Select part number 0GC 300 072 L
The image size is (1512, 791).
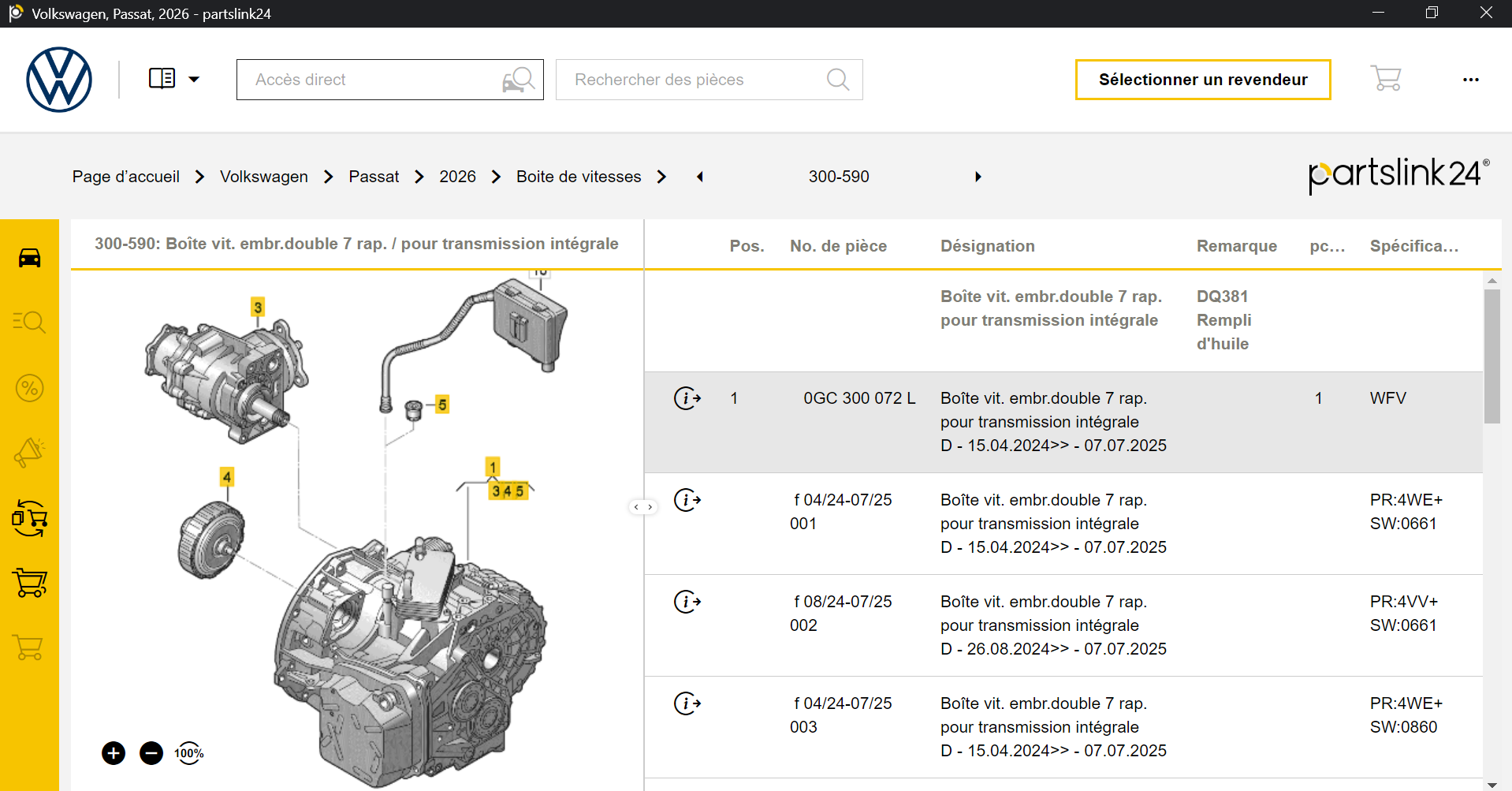click(859, 398)
